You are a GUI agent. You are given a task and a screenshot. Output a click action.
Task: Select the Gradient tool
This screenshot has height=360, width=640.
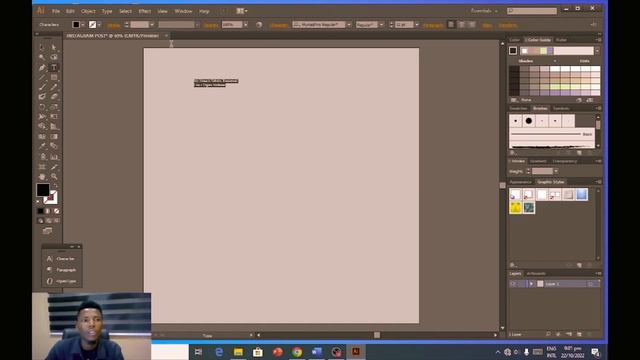point(54,137)
